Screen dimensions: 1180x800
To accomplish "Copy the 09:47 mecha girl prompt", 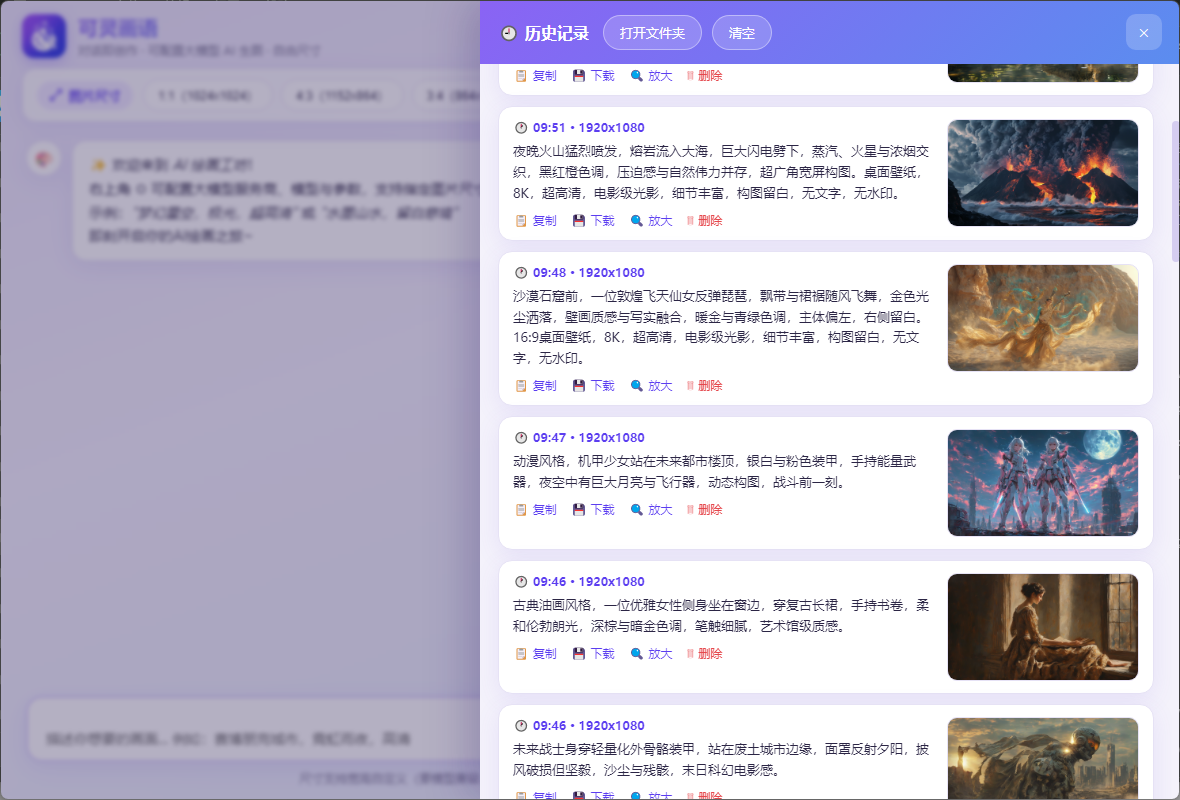I will click(536, 510).
